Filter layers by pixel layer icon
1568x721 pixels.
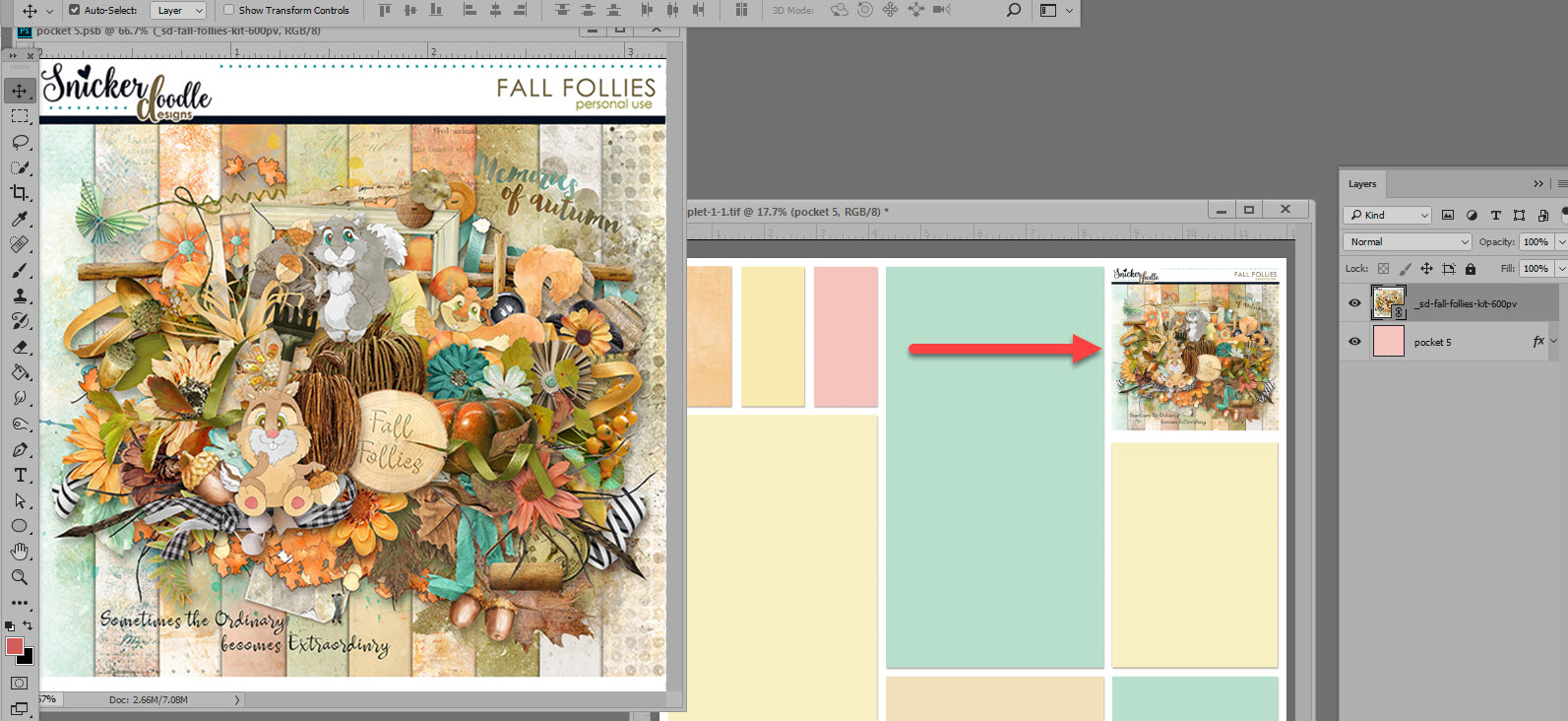[1448, 215]
